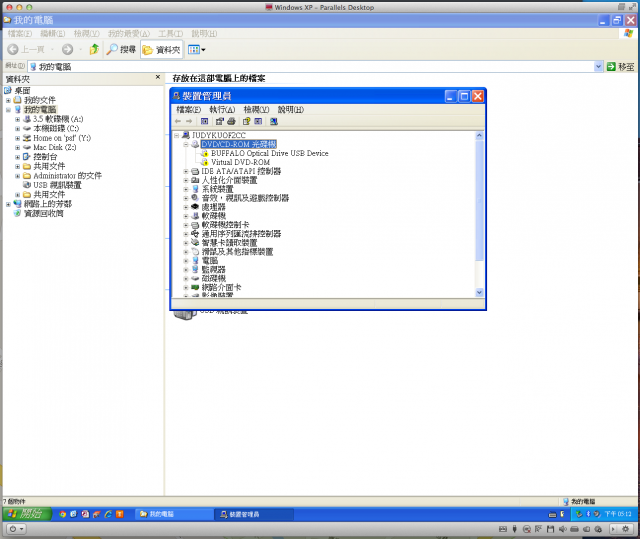Image resolution: width=640 pixels, height=539 pixels.
Task: Select USB 視訊裝置 in folder tree
Action: point(57,185)
